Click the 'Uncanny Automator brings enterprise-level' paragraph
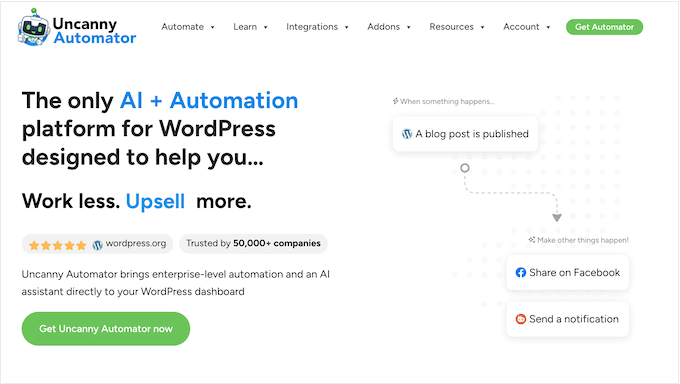The image size is (680, 384). tap(176, 283)
